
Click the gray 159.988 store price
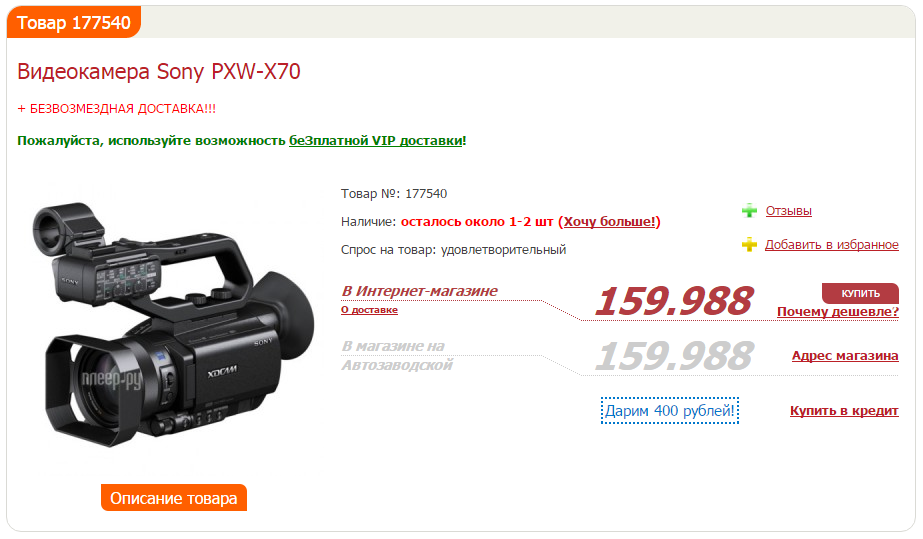click(673, 356)
